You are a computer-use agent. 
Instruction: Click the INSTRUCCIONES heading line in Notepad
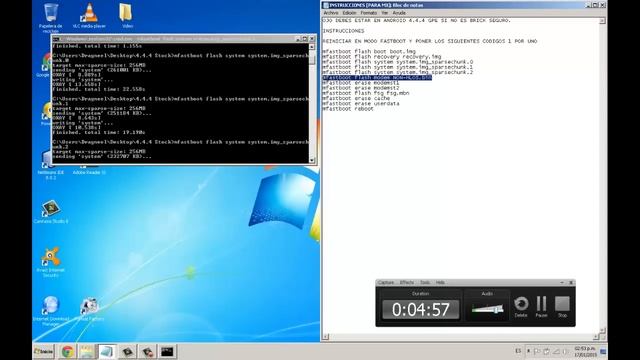point(343,31)
